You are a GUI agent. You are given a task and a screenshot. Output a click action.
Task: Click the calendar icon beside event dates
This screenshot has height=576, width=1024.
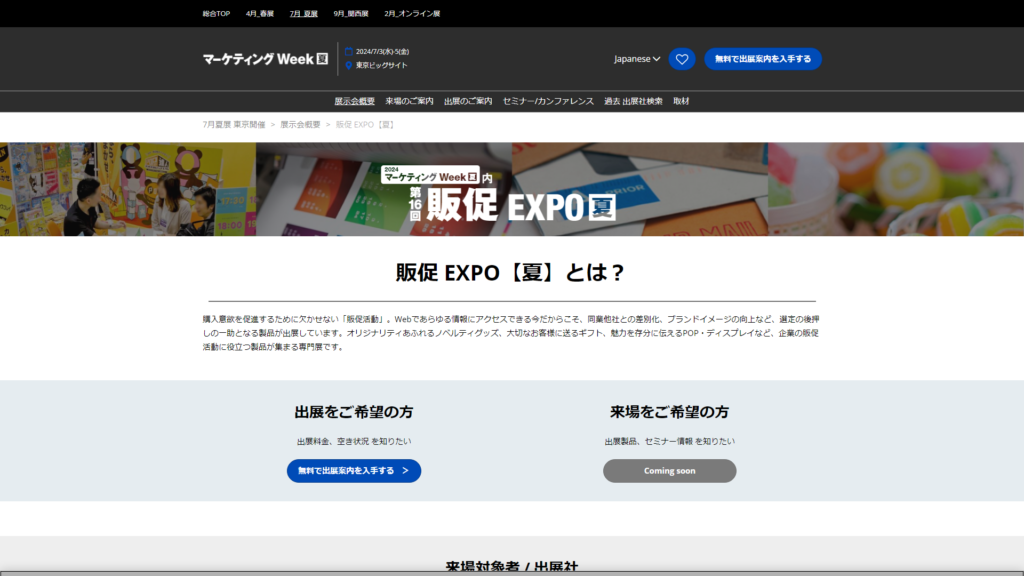pos(349,52)
